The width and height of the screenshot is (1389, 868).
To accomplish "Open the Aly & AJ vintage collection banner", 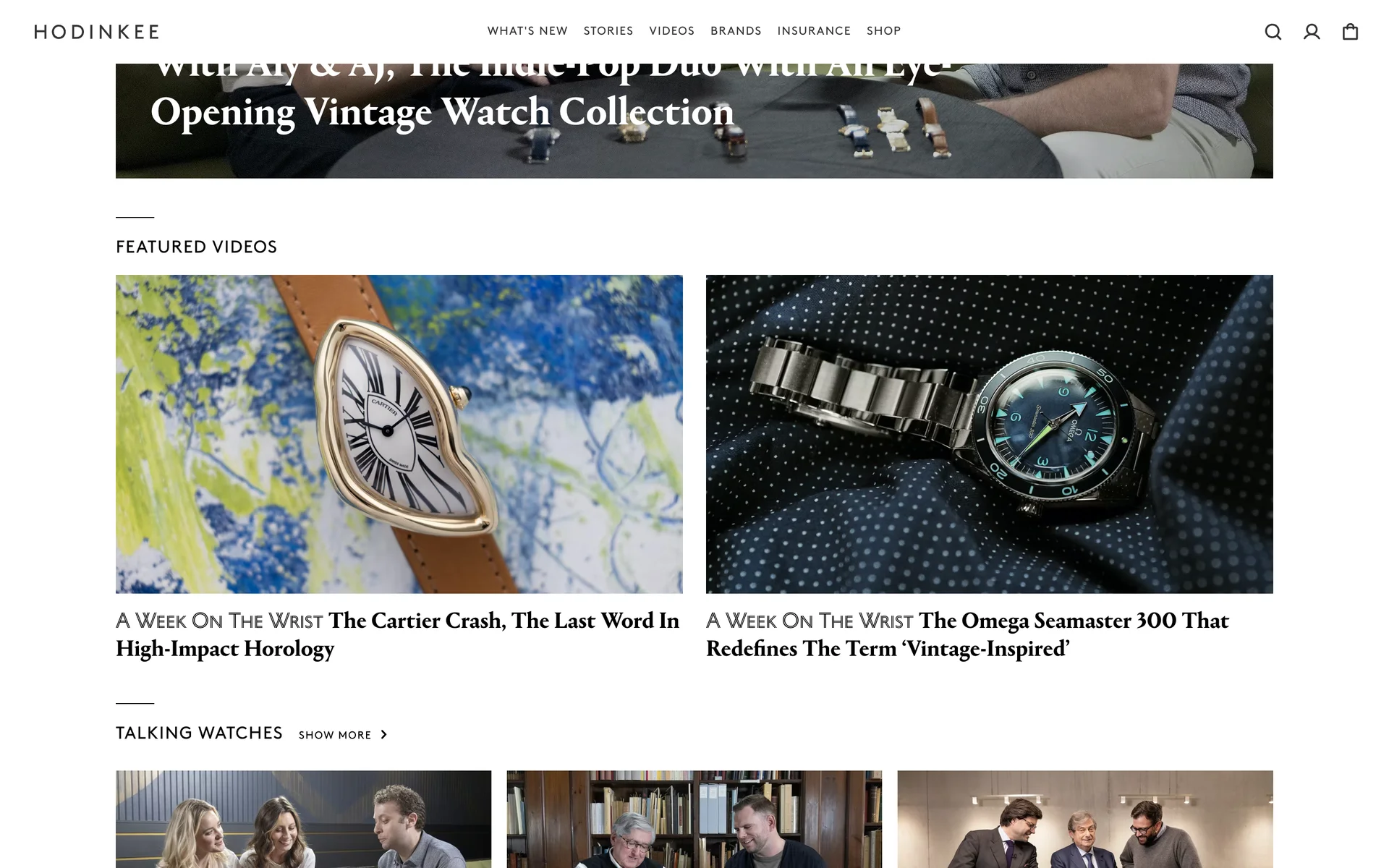I will 694,121.
